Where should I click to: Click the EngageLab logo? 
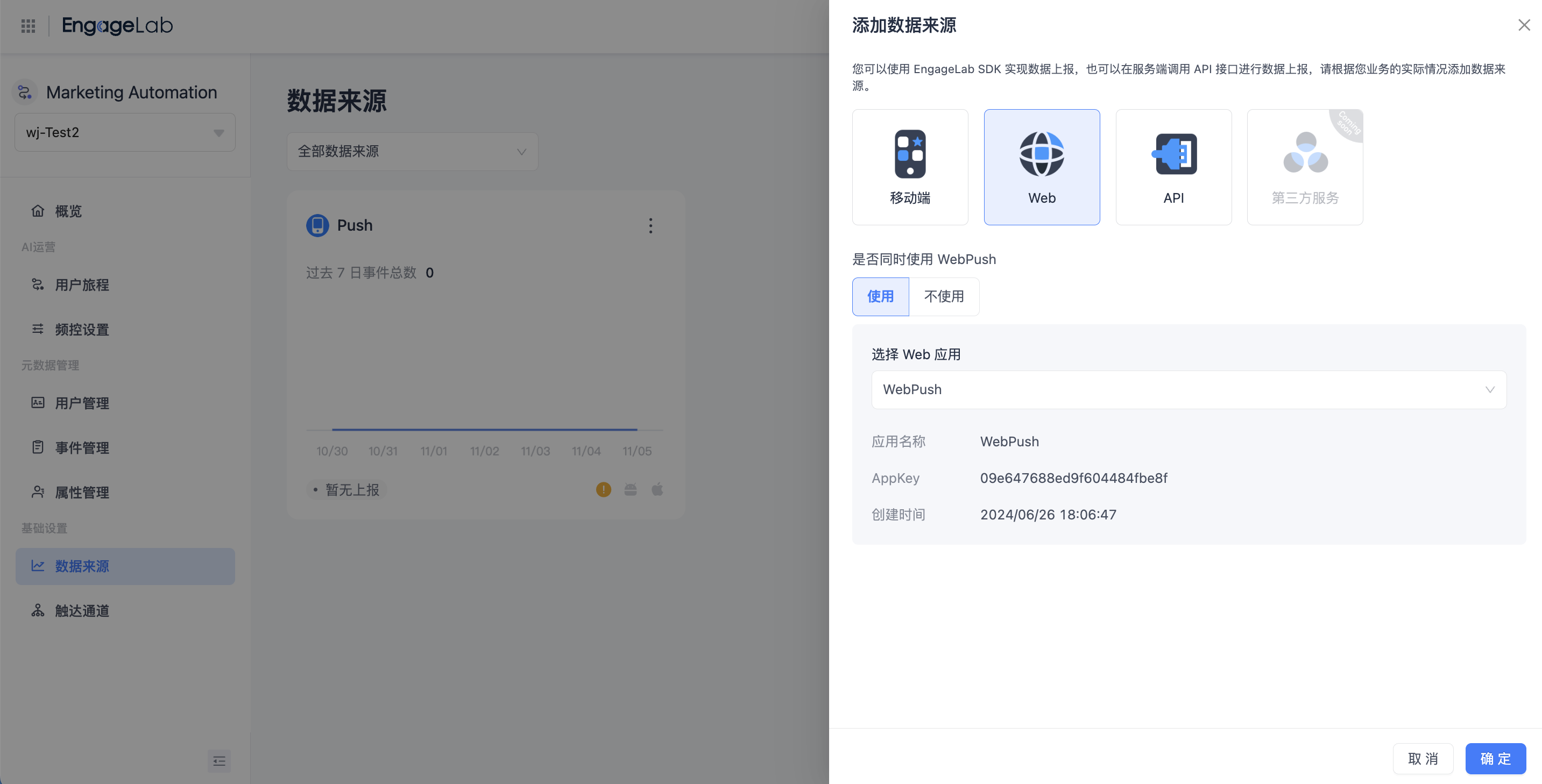(117, 25)
